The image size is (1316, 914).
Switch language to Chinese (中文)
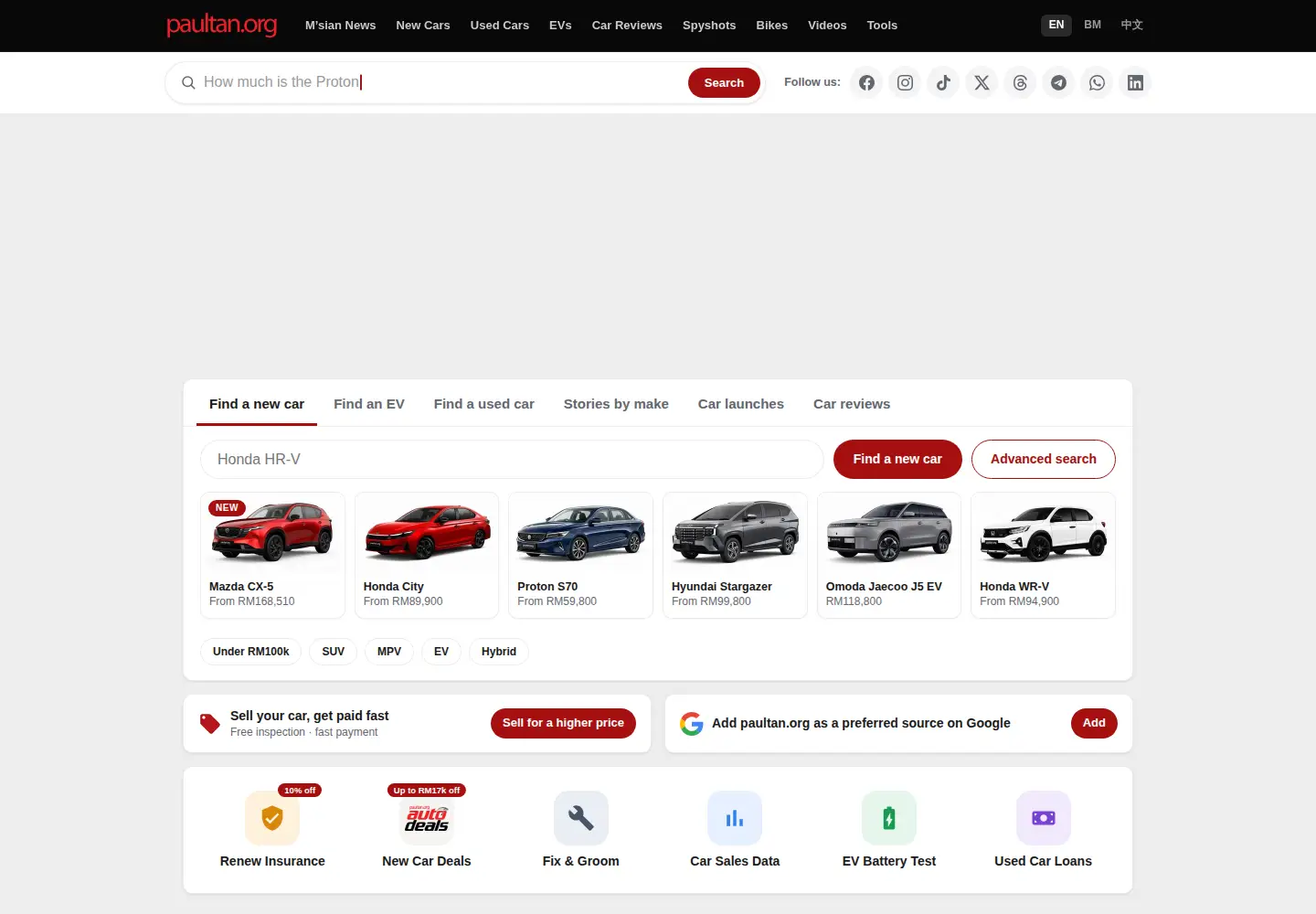tap(1131, 25)
